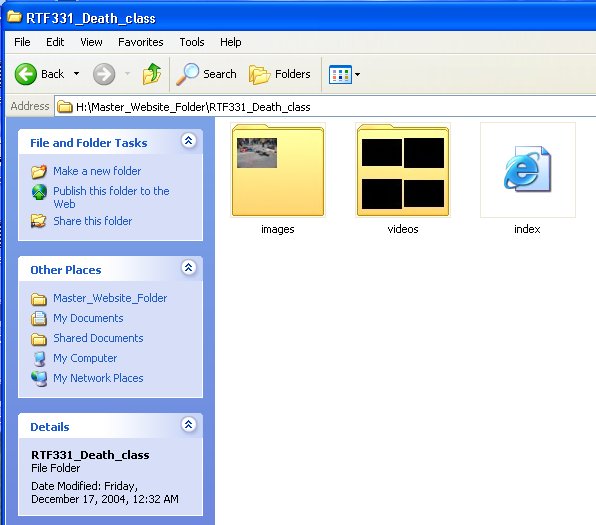Open the Back history dropdown arrow
The height and width of the screenshot is (525, 596).
click(76, 74)
